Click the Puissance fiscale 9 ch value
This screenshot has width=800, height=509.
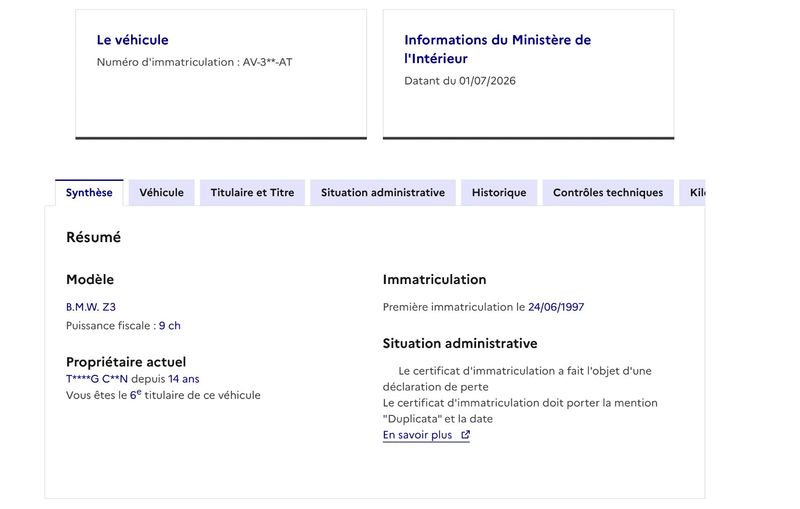point(169,325)
